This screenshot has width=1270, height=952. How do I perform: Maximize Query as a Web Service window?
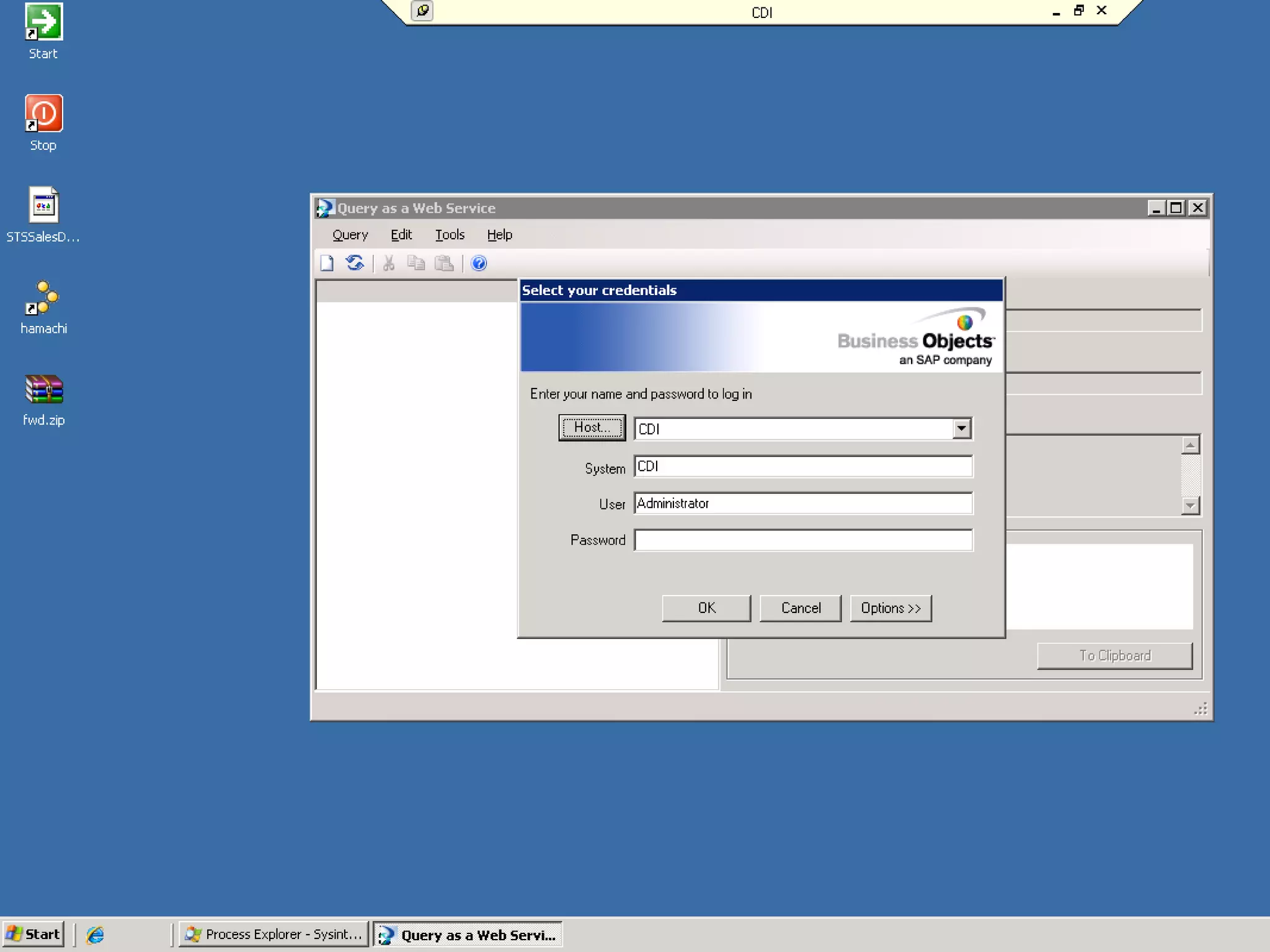1176,208
